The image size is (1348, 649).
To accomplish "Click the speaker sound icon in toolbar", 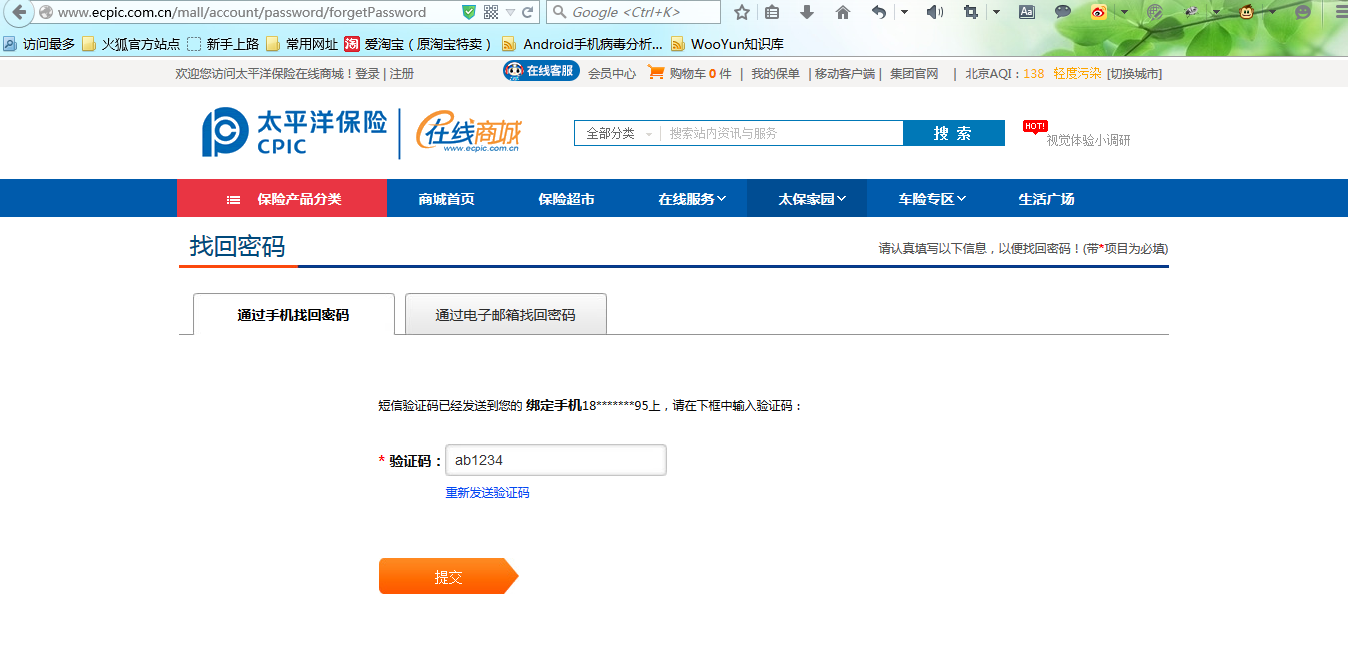I will [x=934, y=12].
